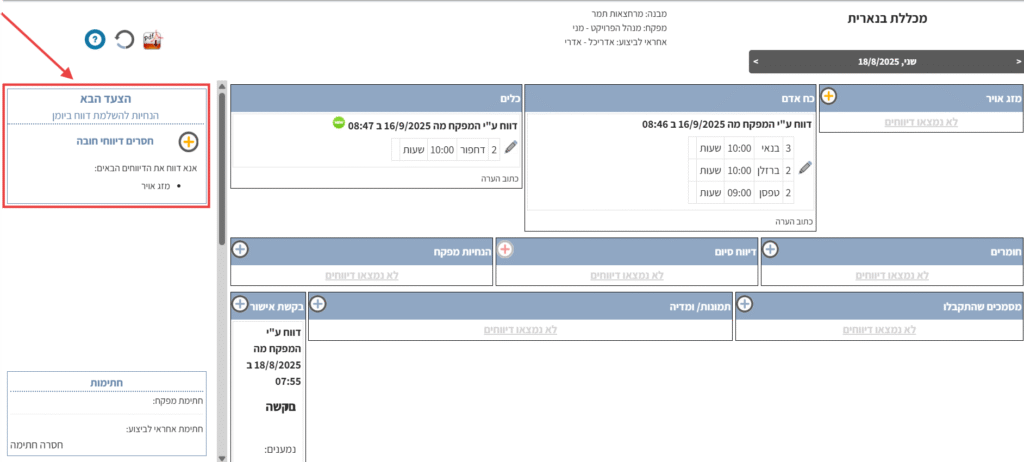Edit the כלים report with pencil icon

511,148
